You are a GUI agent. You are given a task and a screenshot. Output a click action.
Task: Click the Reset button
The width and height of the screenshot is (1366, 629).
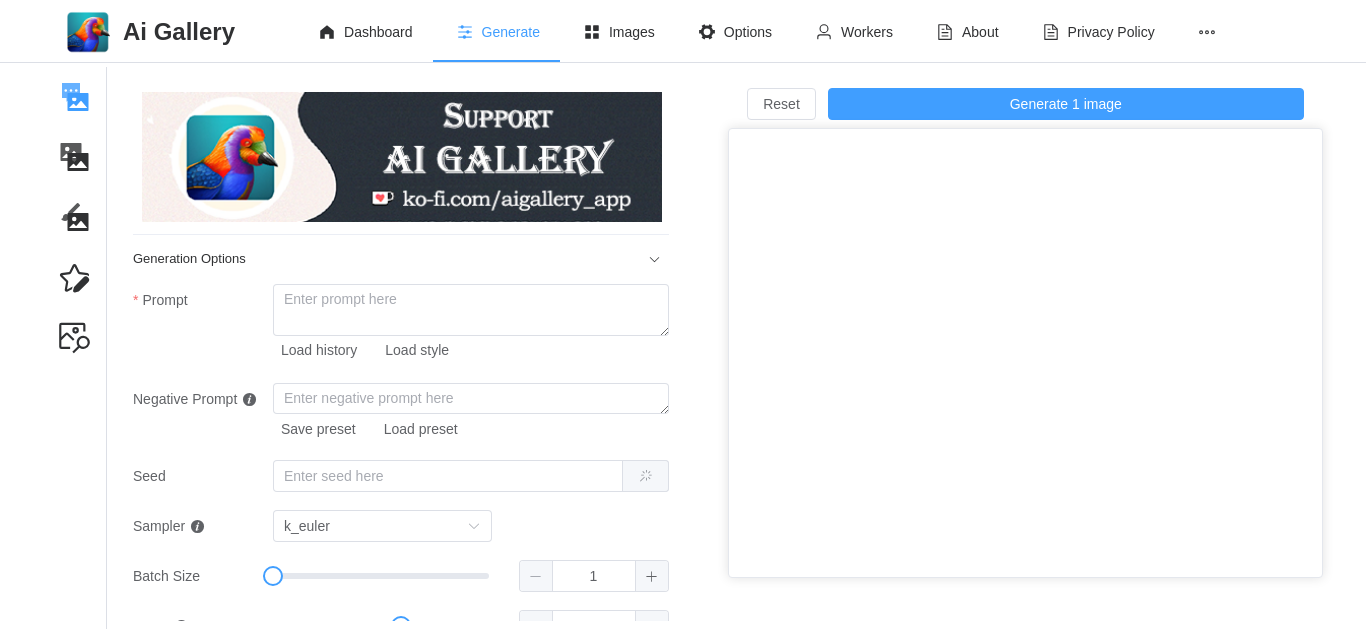781,104
